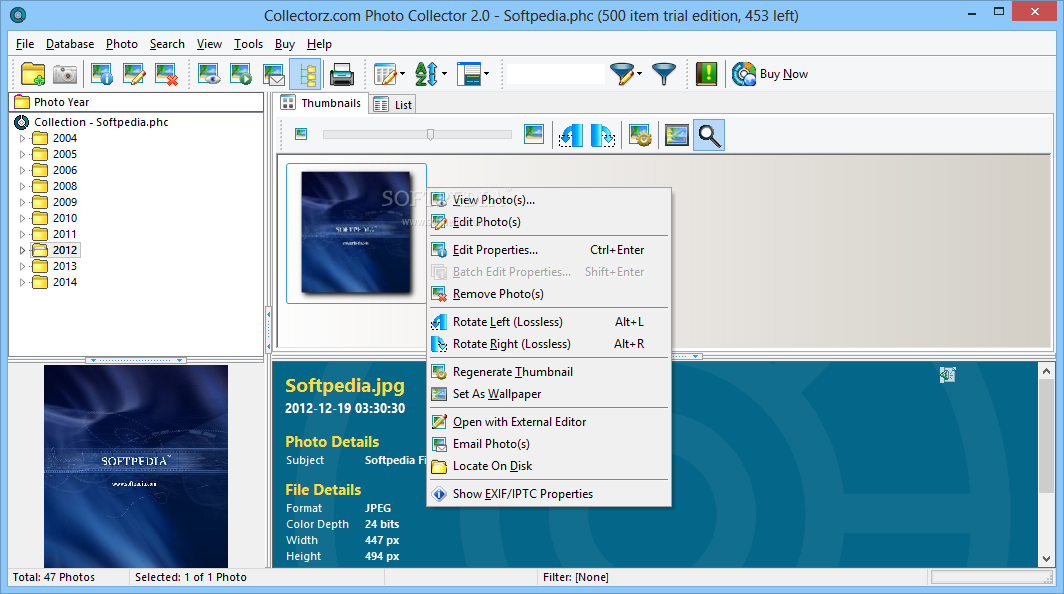Click the slideshow play toolbar icon
Viewport: 1064px width, 594px height.
[241, 74]
